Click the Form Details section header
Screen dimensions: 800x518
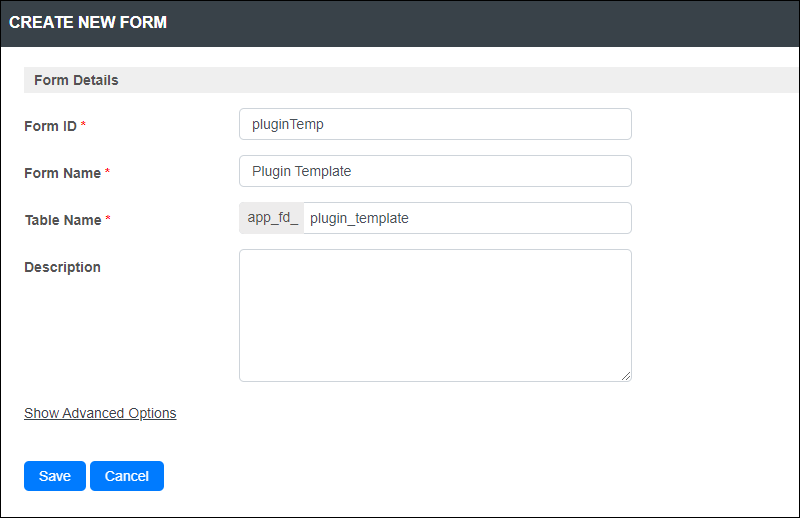(x=411, y=80)
